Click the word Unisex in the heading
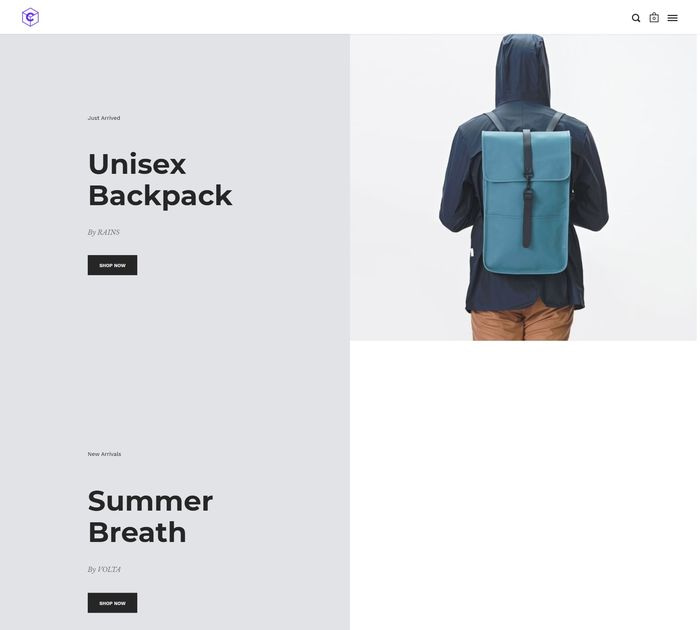The height and width of the screenshot is (630, 700). pos(137,164)
